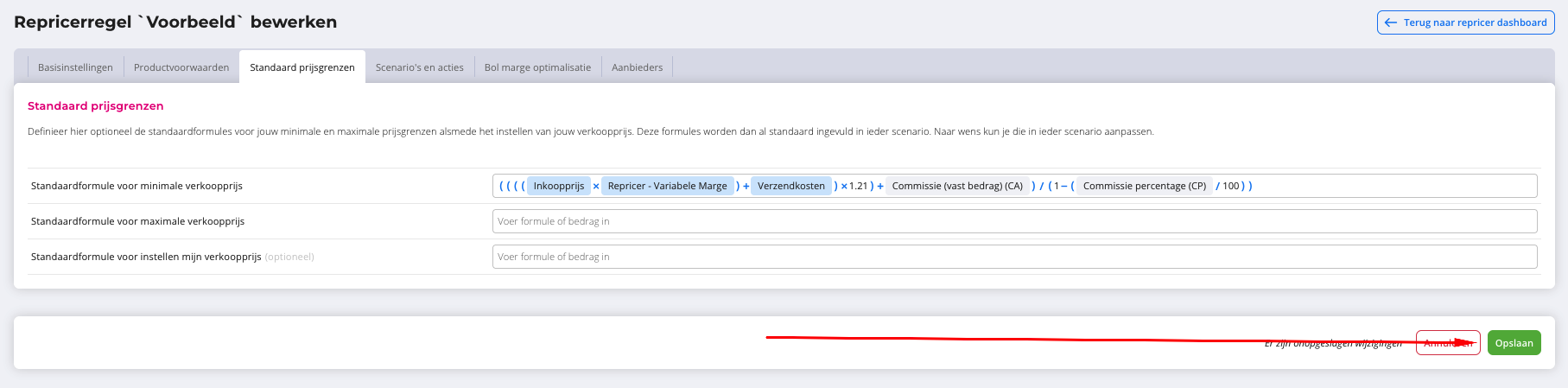
Task: Go to Bol marge optimalisatie tab
Action: click(x=537, y=67)
